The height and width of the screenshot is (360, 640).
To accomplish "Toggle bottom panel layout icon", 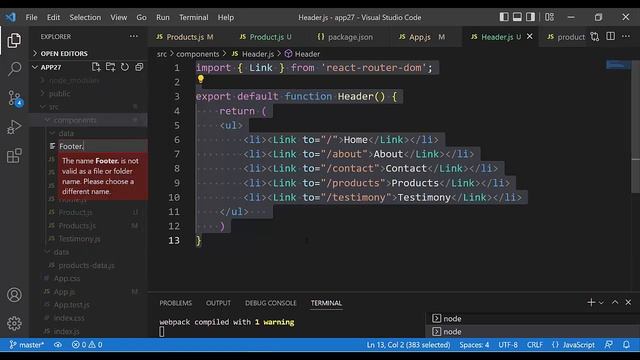I will (x=517, y=17).
